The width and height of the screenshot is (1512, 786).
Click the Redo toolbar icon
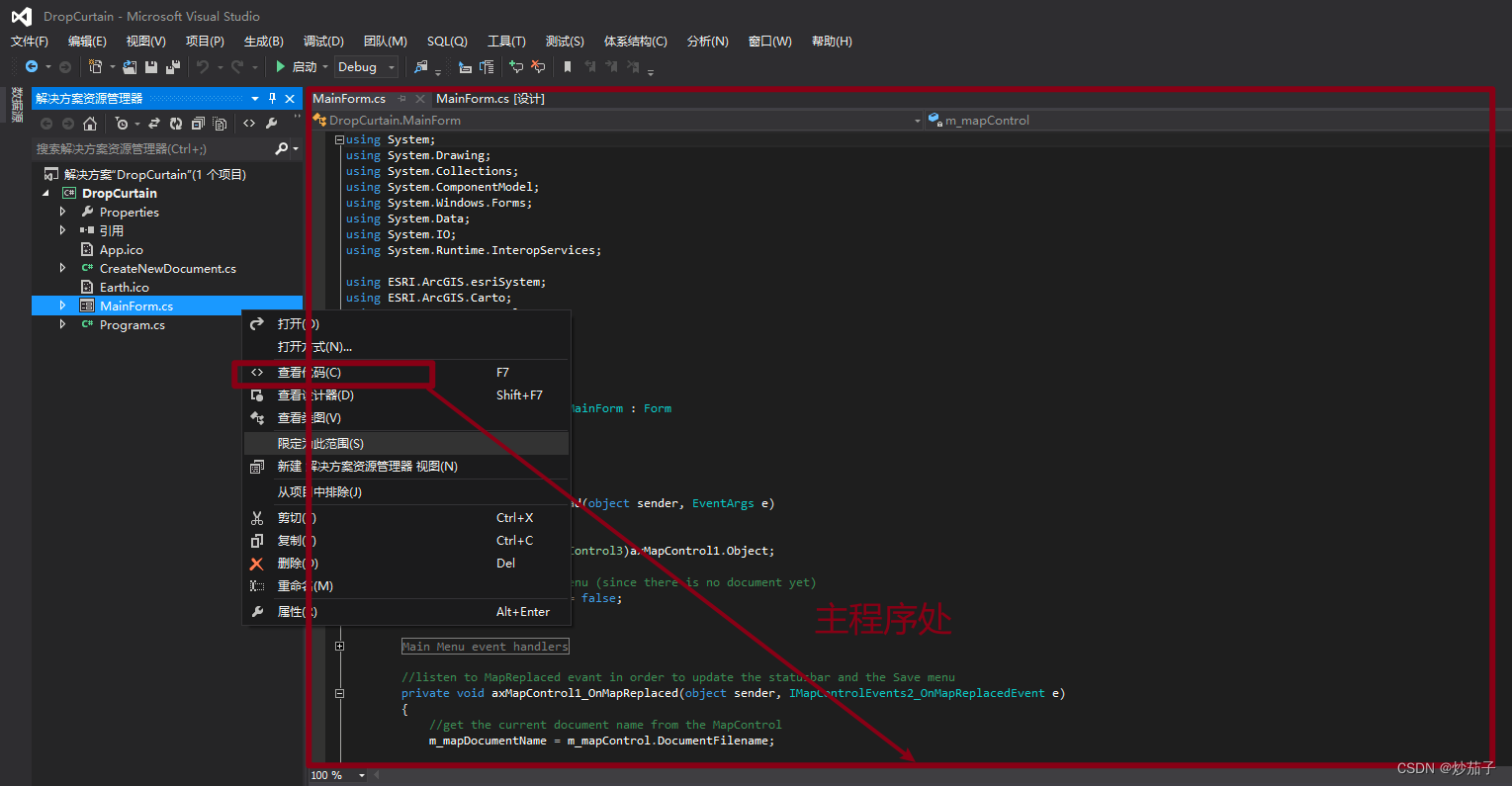click(x=237, y=66)
